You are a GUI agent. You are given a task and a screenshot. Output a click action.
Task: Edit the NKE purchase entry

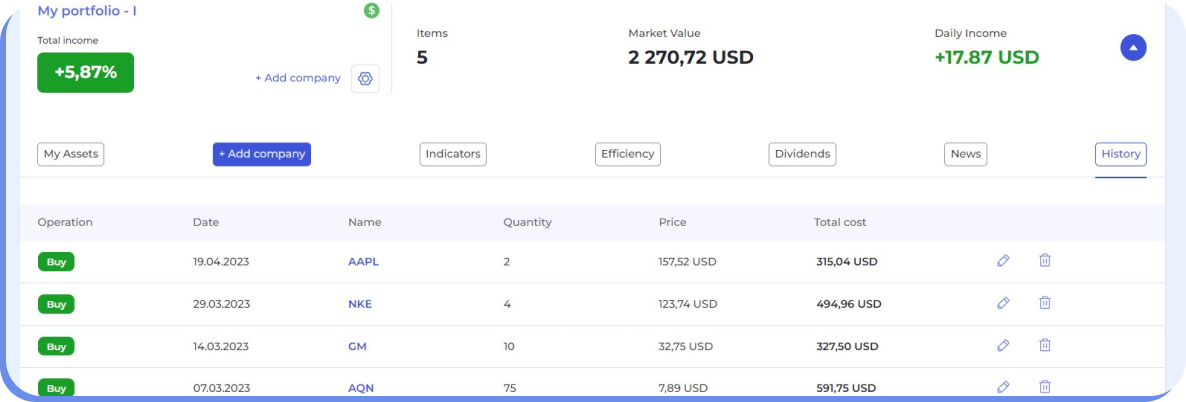point(1003,303)
